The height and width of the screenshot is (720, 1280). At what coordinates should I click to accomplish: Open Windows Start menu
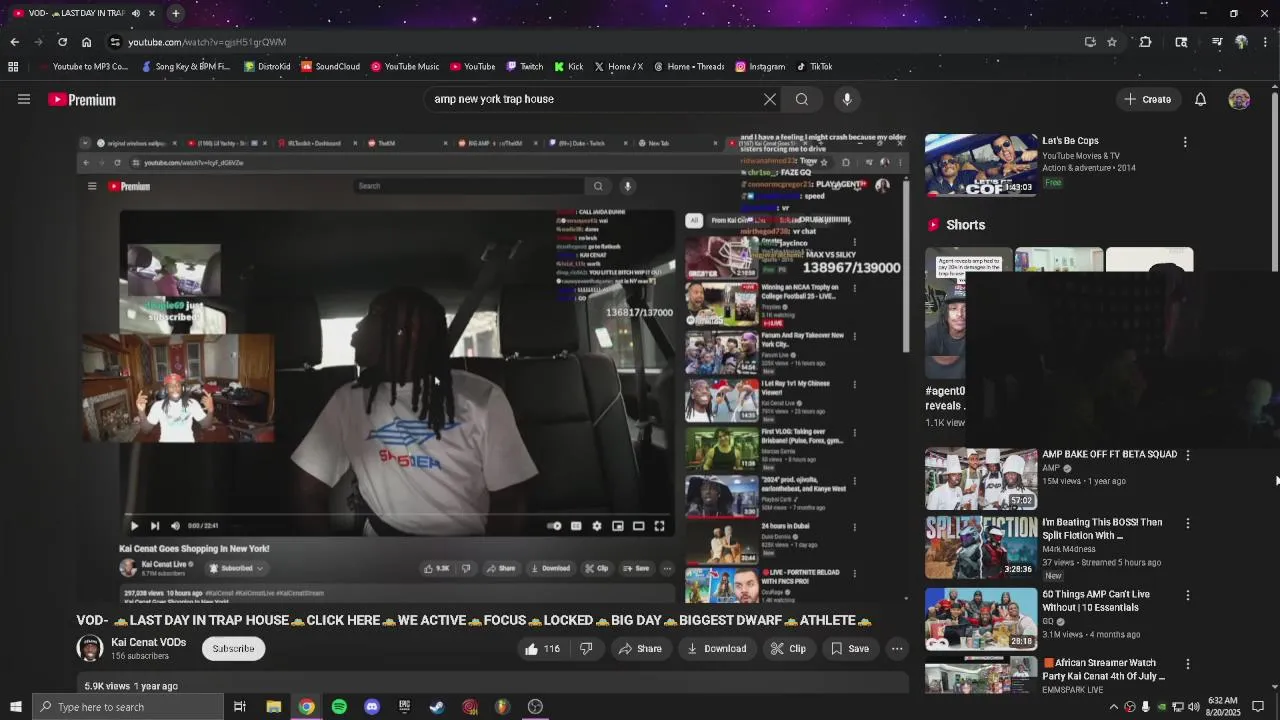(15, 707)
